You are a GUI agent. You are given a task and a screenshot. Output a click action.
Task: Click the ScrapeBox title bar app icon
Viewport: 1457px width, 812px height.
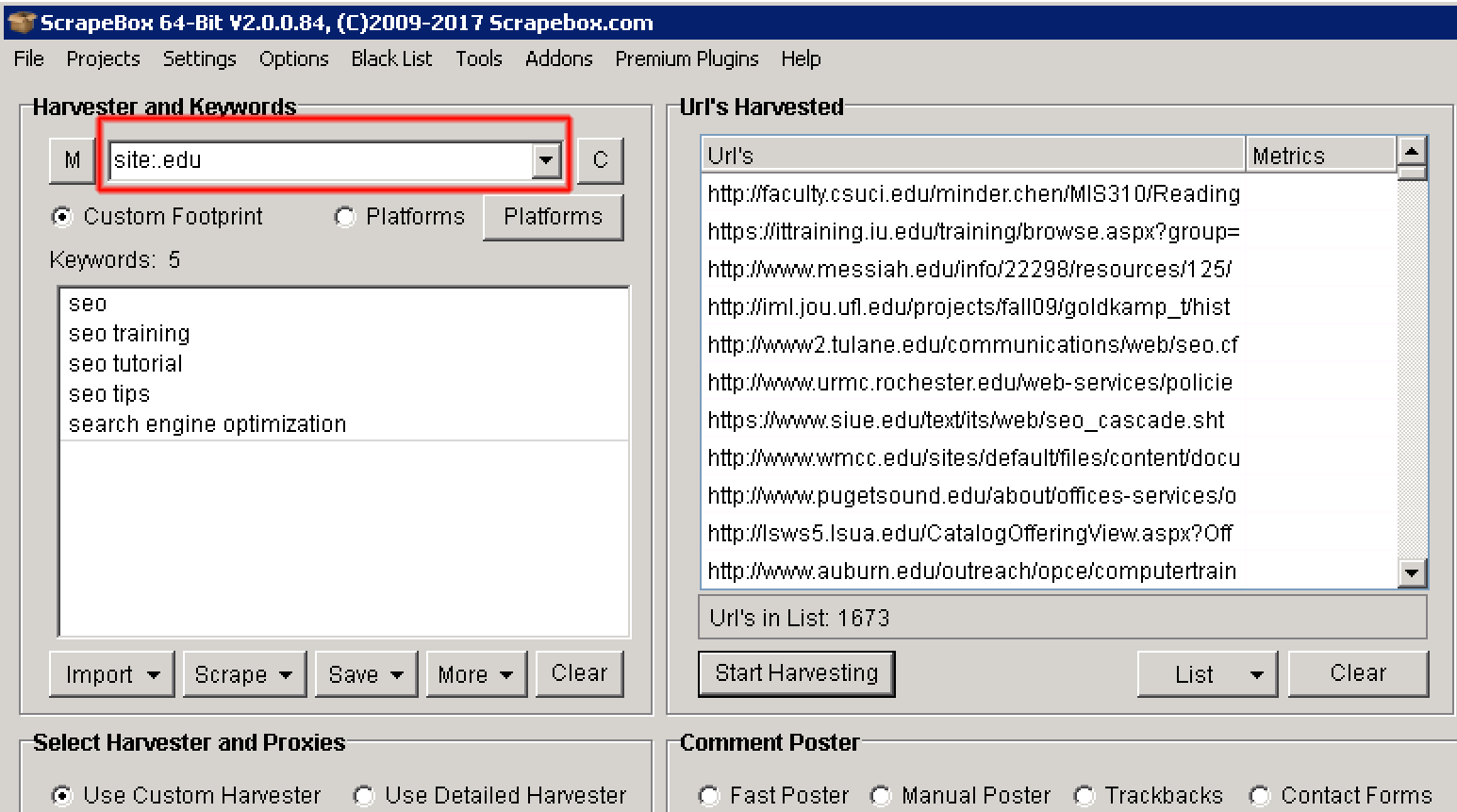pyautogui.click(x=20, y=22)
